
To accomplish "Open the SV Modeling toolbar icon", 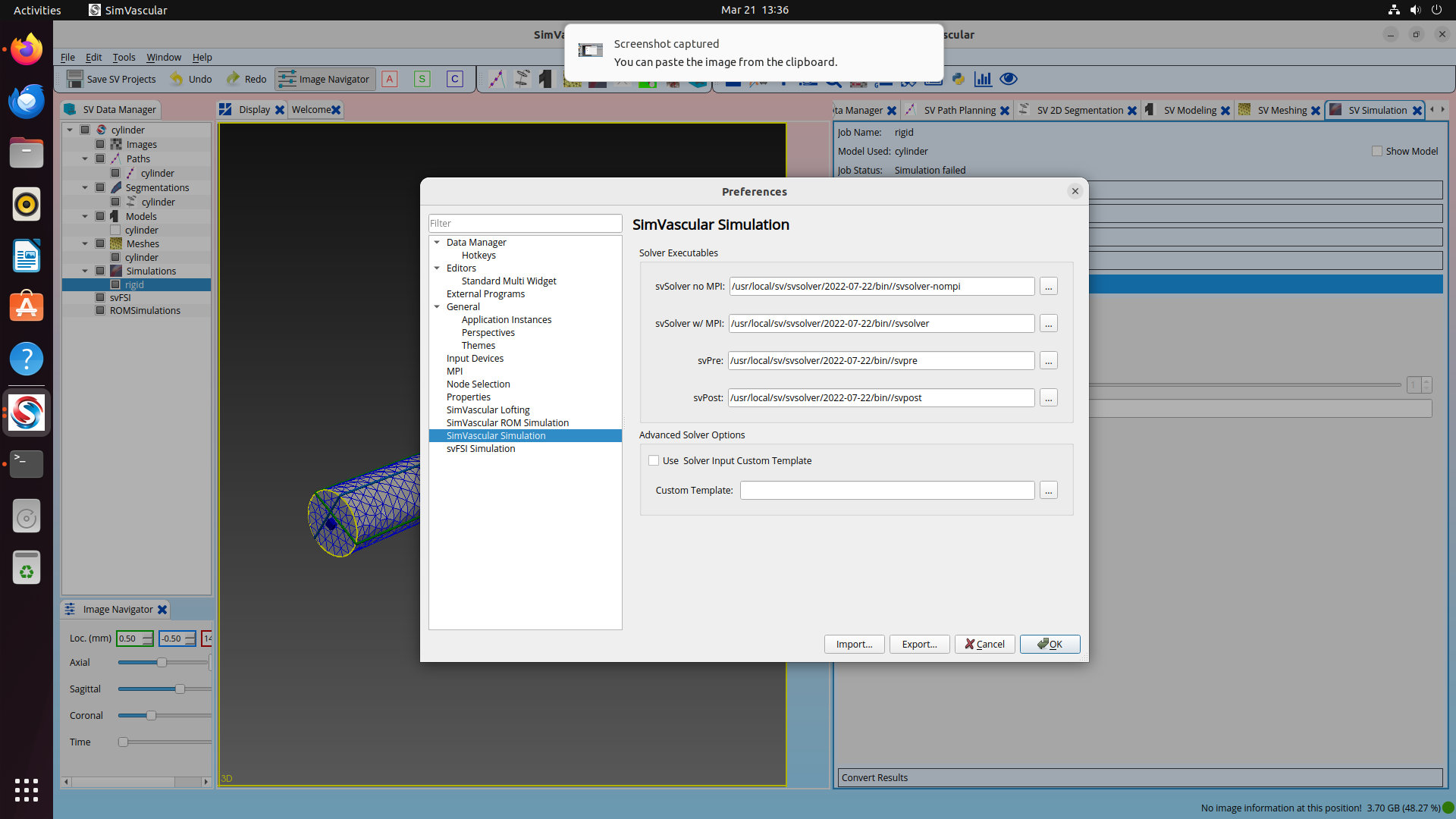I will [x=546, y=79].
